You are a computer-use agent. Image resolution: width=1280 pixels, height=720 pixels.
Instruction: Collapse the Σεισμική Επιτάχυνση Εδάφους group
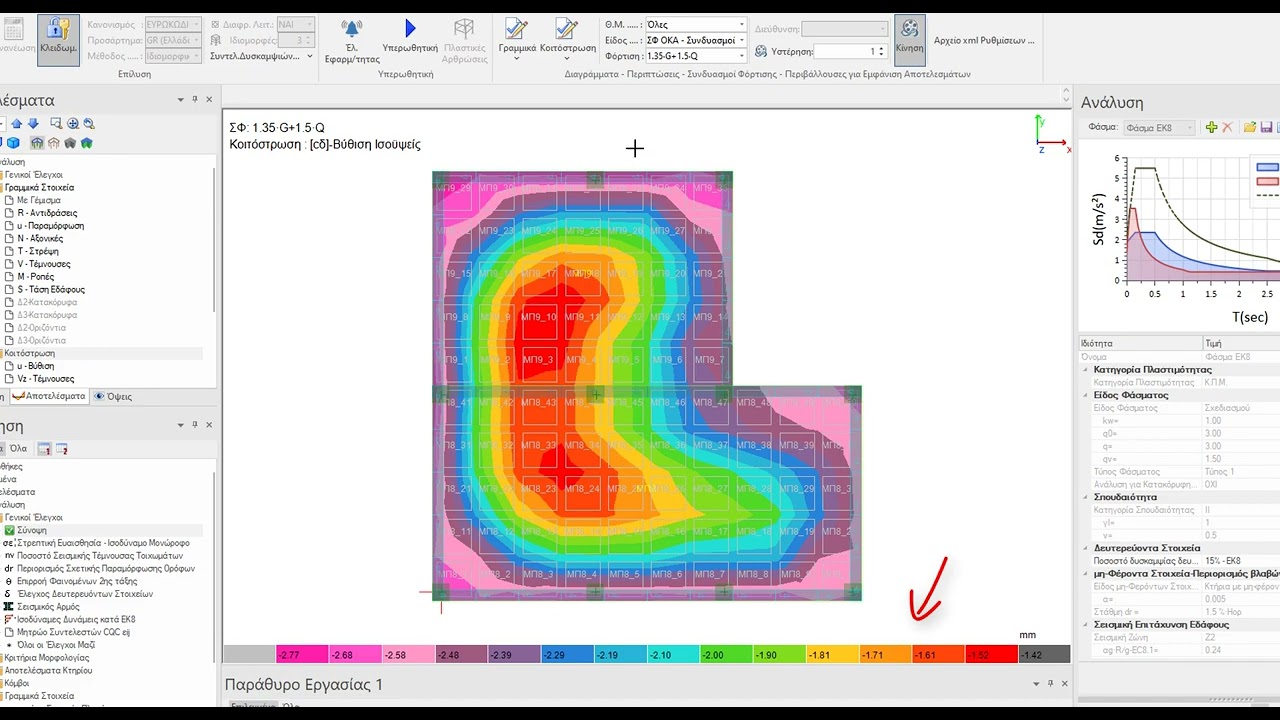(1087, 625)
